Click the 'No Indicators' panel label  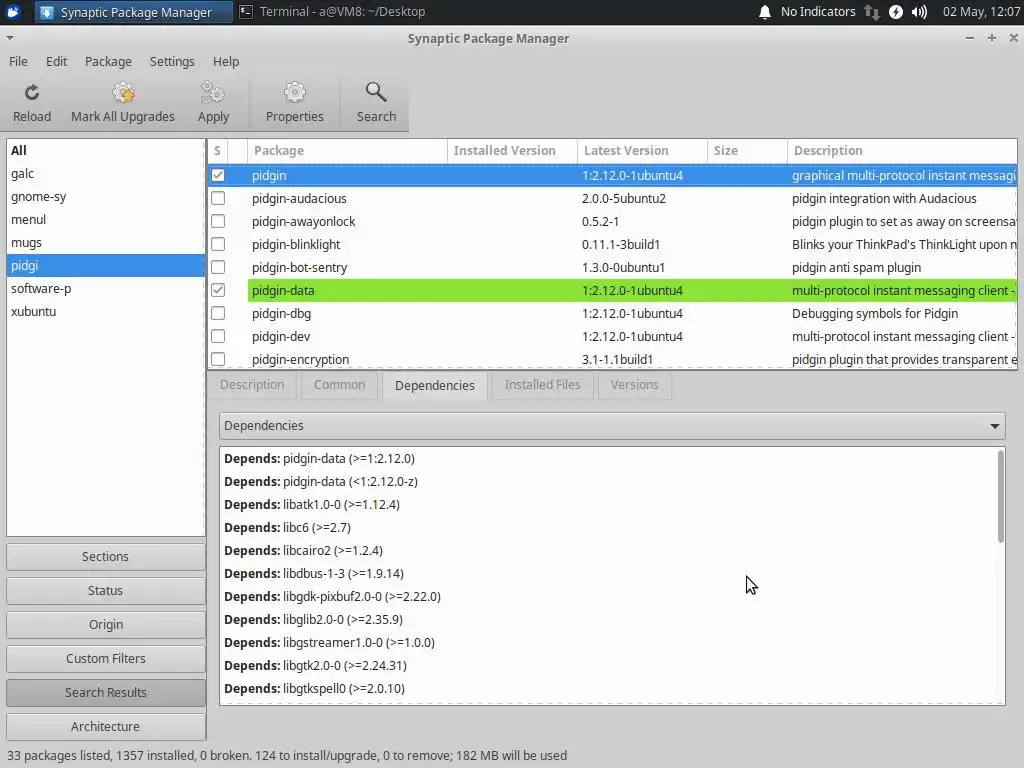tap(818, 12)
